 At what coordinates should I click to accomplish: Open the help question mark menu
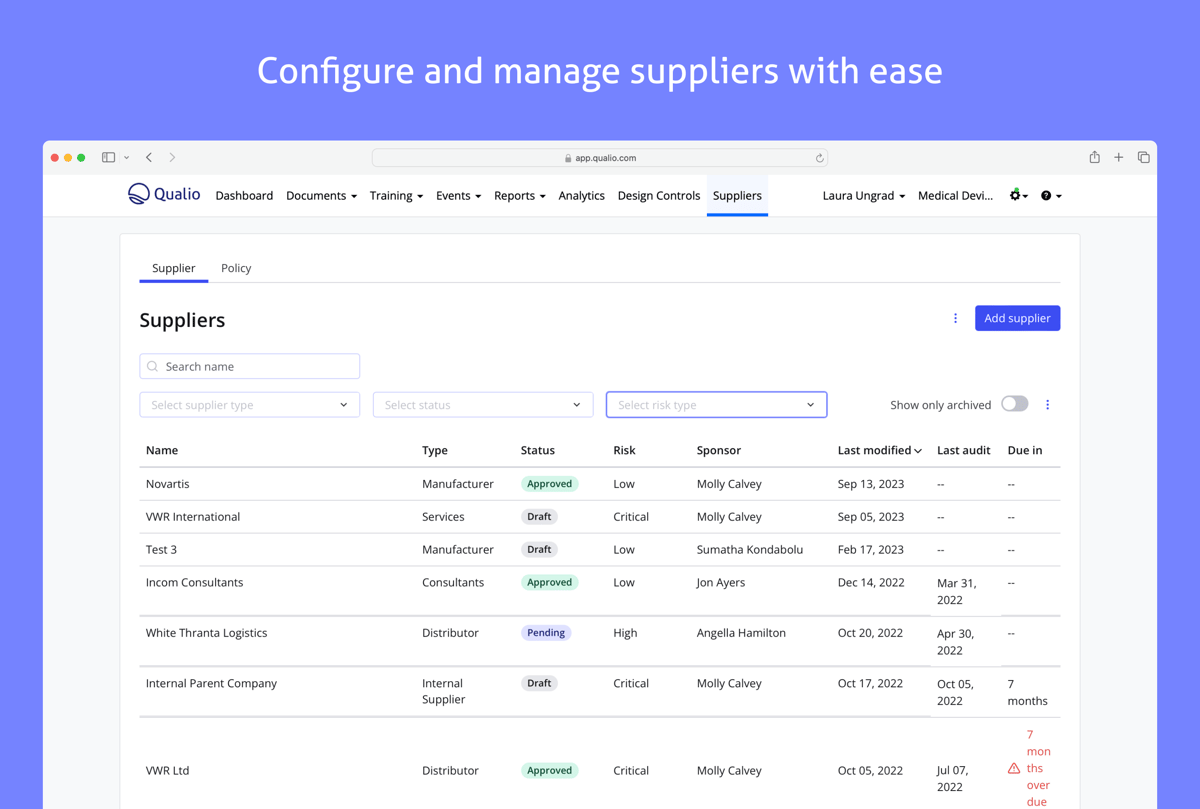point(1051,196)
